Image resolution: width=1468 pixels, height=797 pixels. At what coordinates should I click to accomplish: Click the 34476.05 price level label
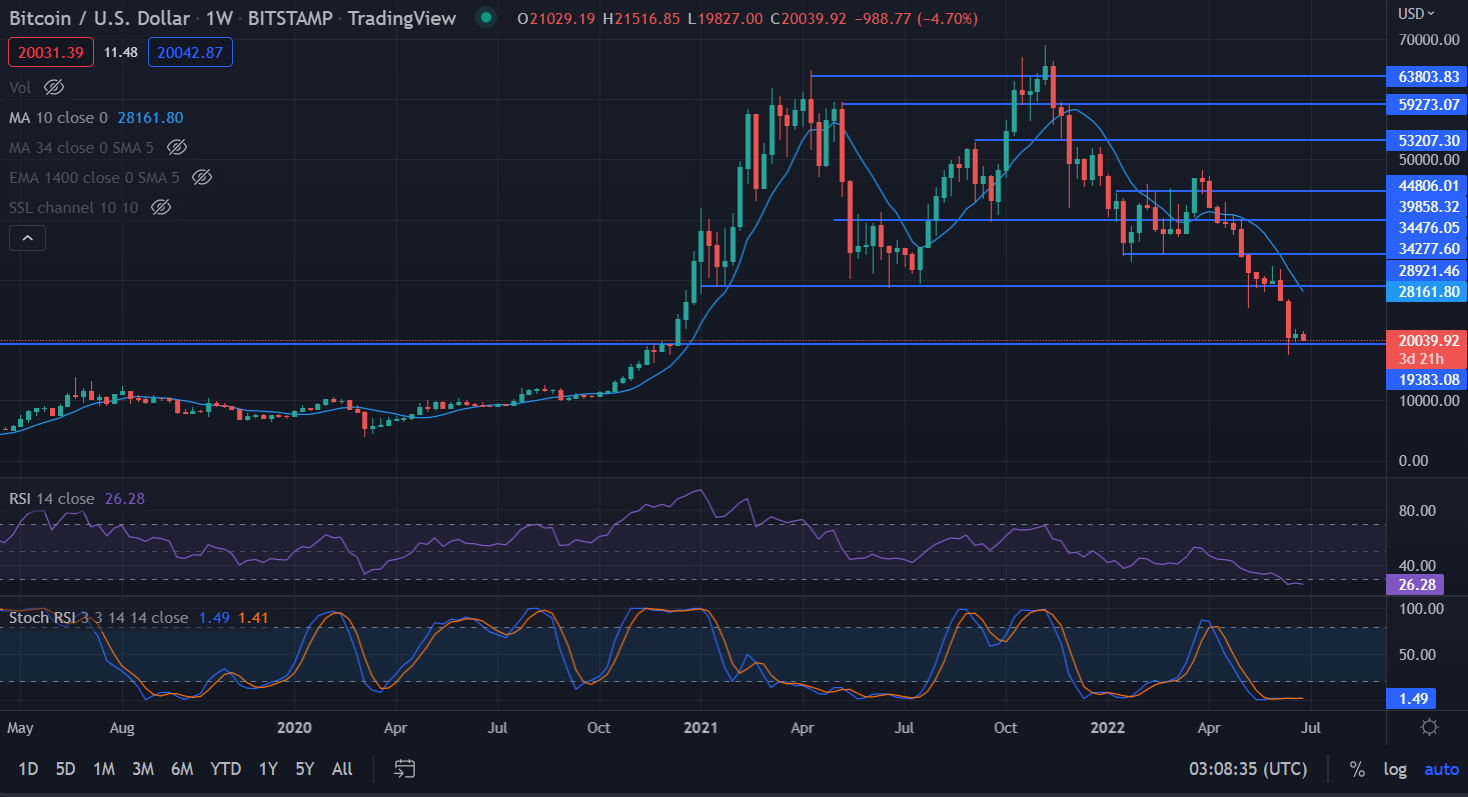click(x=1427, y=228)
